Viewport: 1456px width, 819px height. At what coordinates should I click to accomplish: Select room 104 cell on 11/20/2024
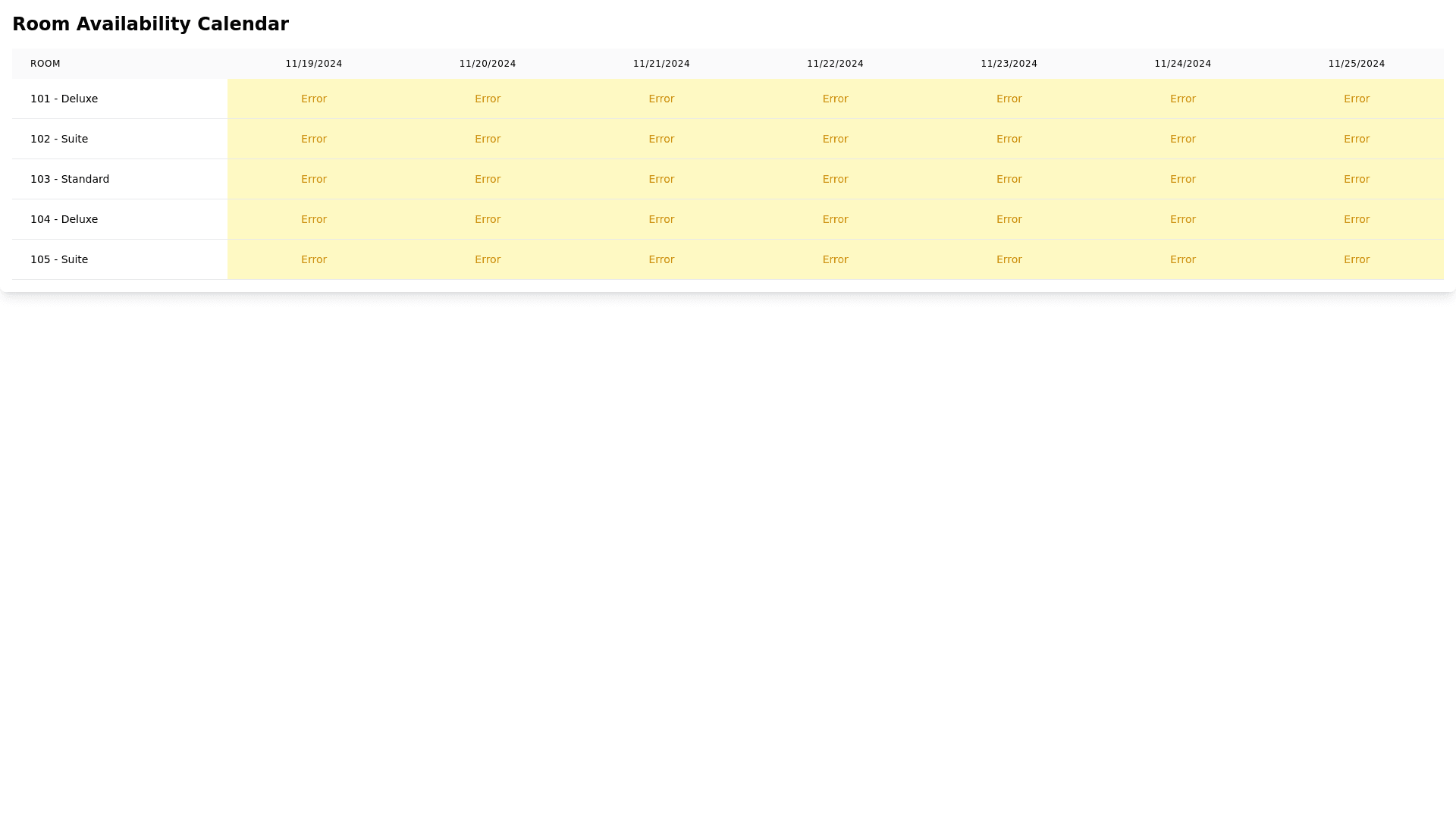487,219
